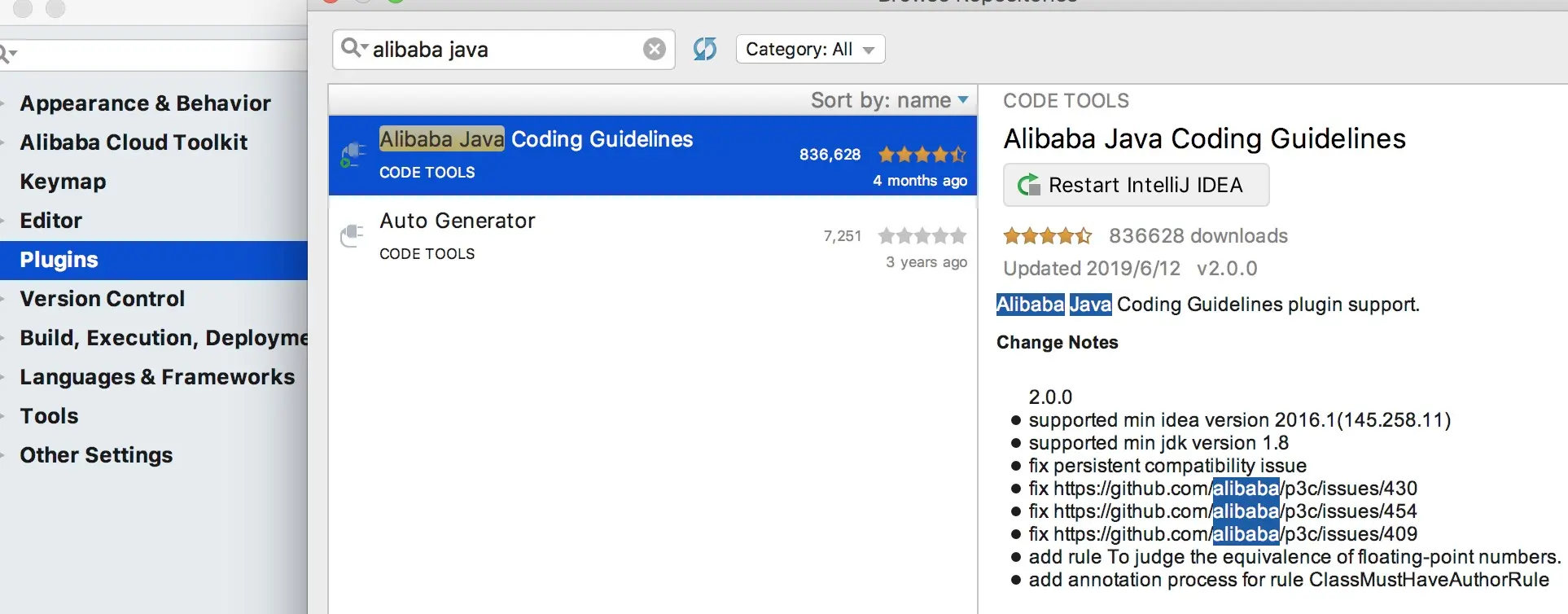Image resolution: width=1568 pixels, height=614 pixels.
Task: Open the p3c issues/430 GitHub link
Action: [1234, 489]
